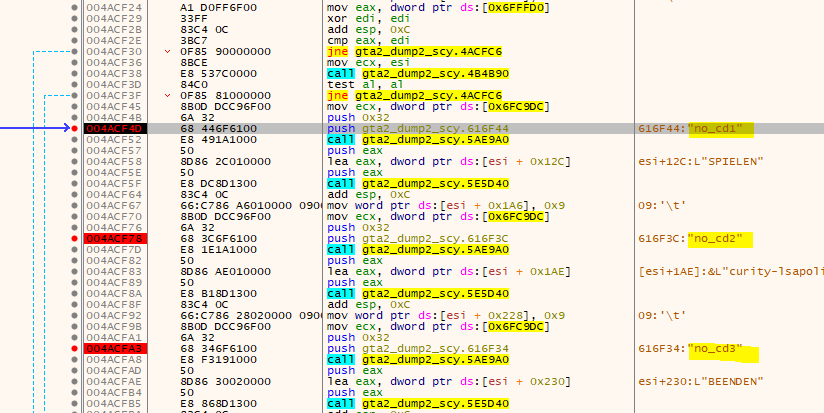The height and width of the screenshot is (413, 824).
Task: Select the highlighted address 004ACF4D
Action: [x=115, y=128]
